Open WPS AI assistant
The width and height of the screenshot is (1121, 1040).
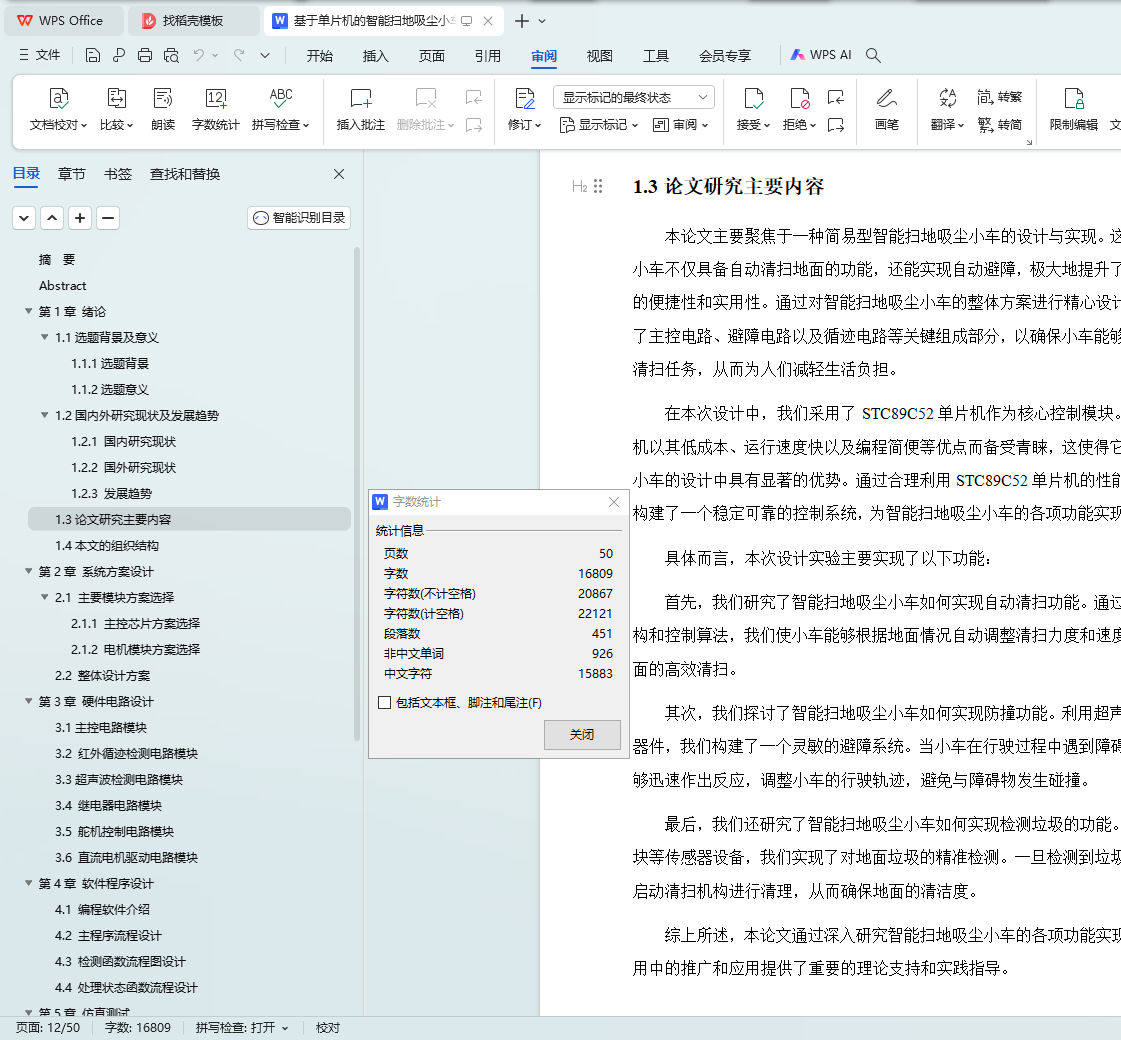tap(821, 55)
